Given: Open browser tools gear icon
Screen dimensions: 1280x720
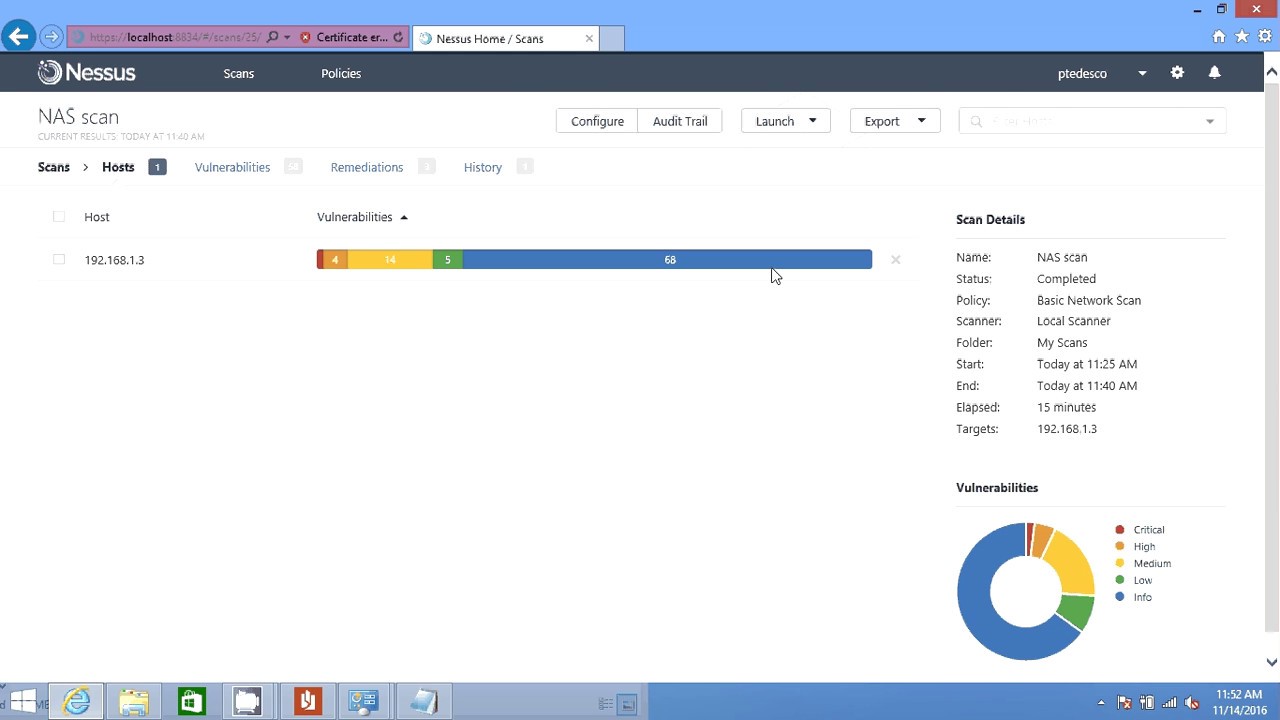Looking at the screenshot, I should [1265, 37].
